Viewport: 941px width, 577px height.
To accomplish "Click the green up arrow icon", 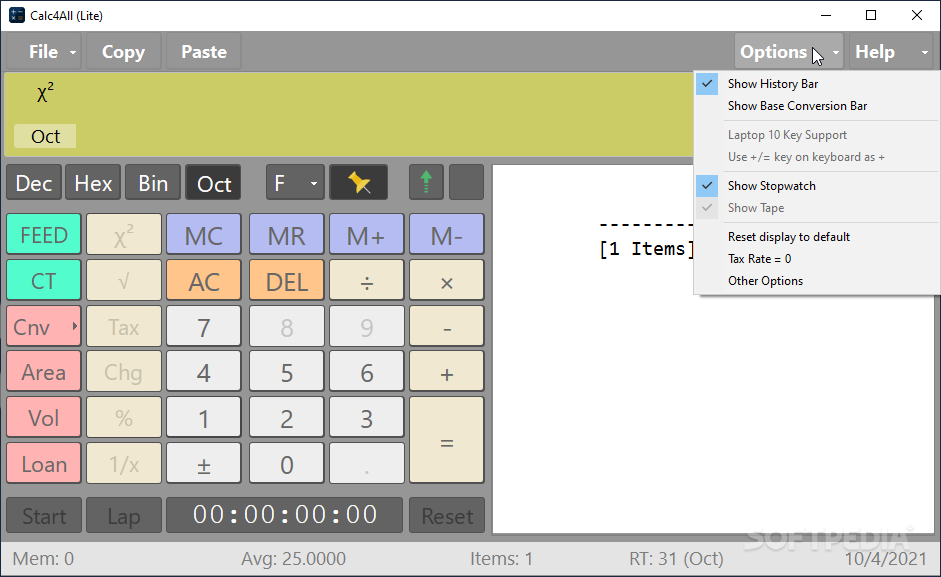I will [426, 183].
